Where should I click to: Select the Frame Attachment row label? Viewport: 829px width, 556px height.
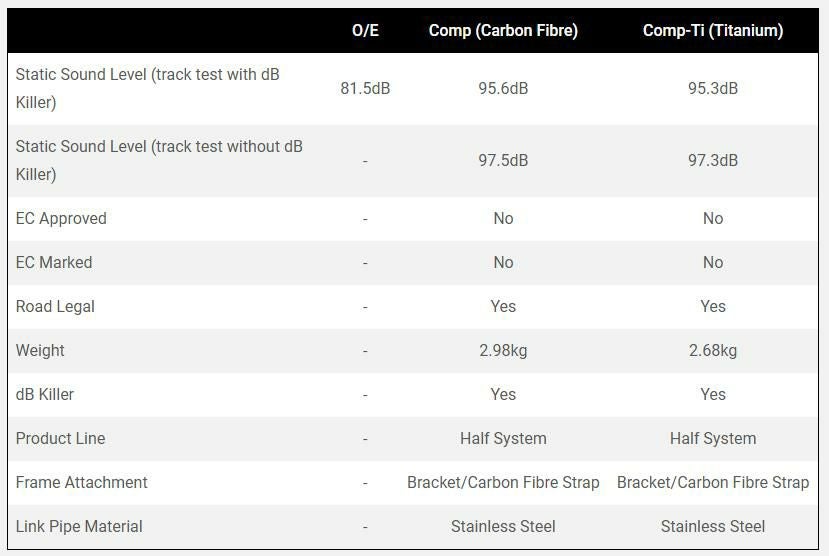81,482
